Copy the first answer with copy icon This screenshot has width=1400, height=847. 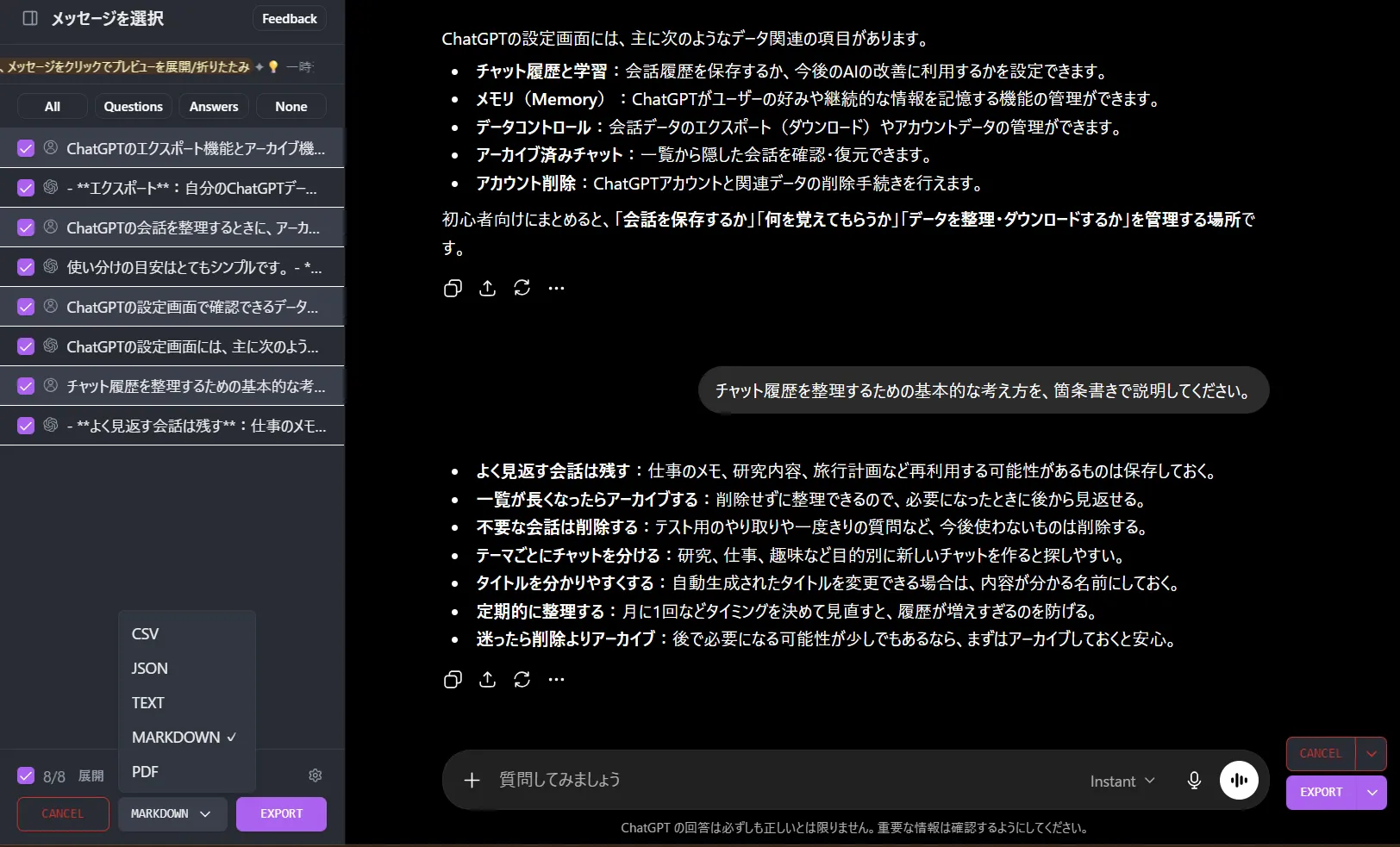click(453, 288)
